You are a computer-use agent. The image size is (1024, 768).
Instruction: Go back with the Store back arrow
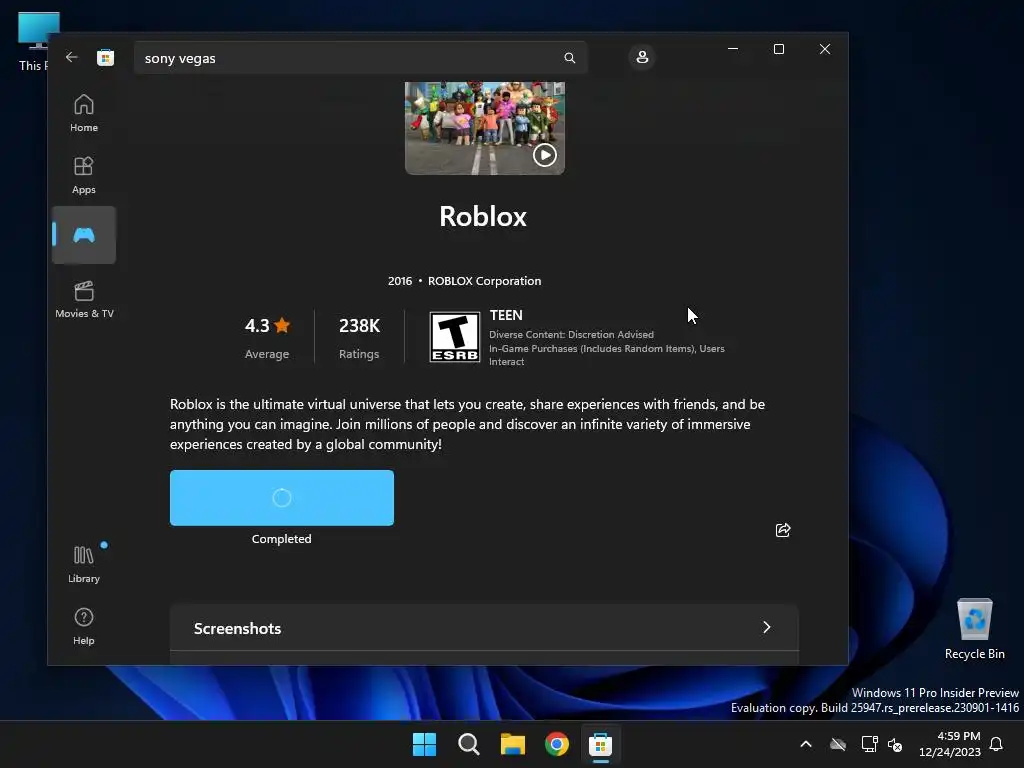coord(72,57)
